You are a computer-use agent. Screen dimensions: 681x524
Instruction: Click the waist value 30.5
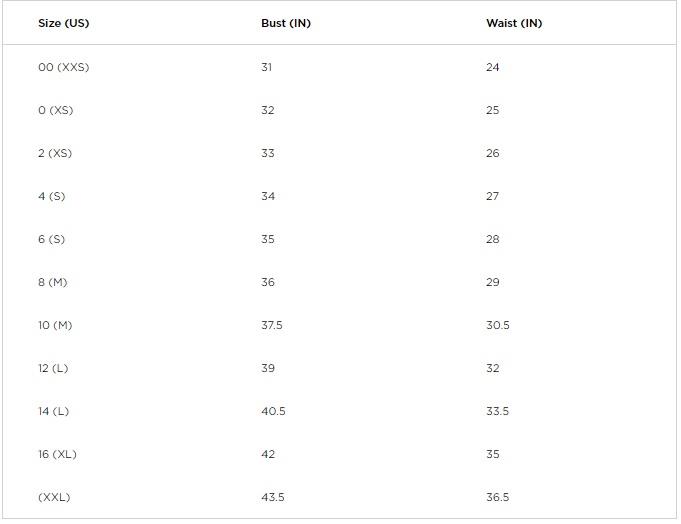pyautogui.click(x=498, y=325)
